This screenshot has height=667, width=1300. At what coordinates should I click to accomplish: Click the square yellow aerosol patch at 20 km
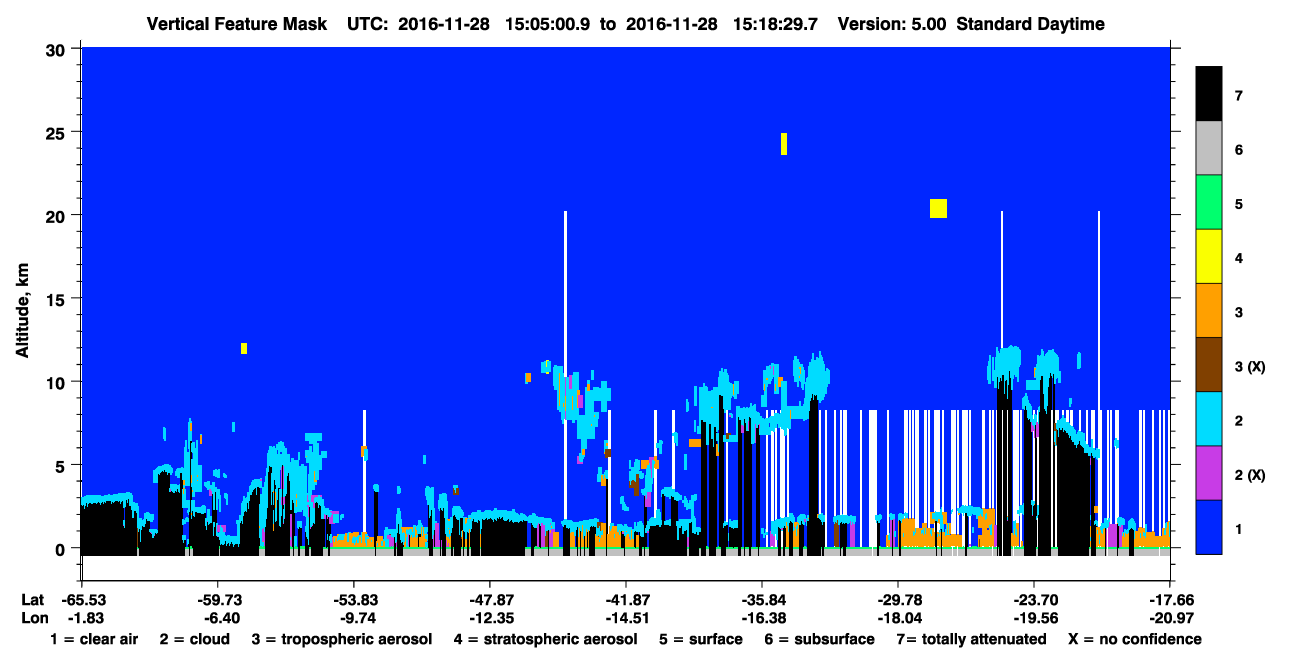938,208
